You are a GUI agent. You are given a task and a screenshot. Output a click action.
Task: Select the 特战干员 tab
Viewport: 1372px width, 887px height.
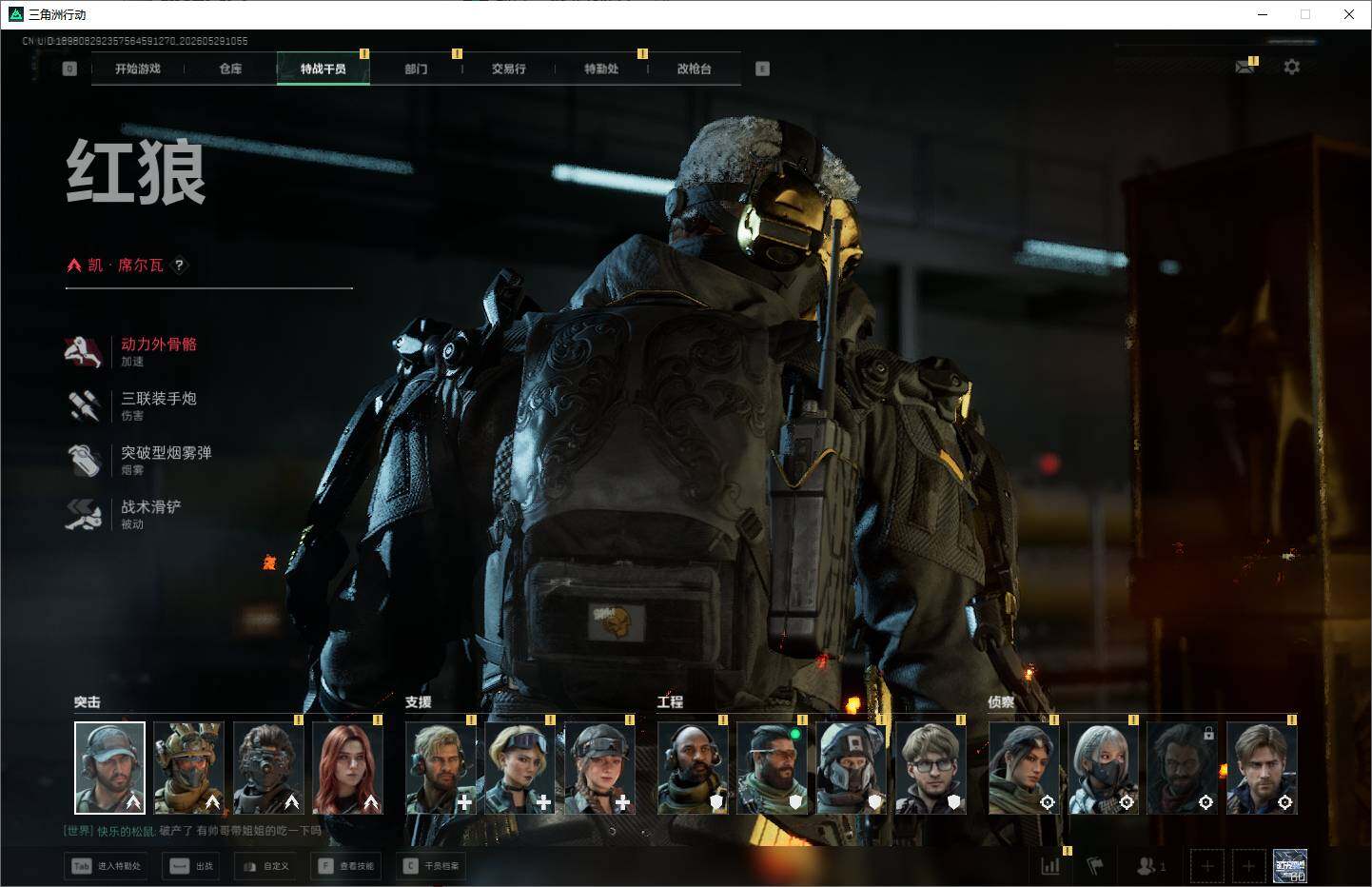[x=323, y=69]
